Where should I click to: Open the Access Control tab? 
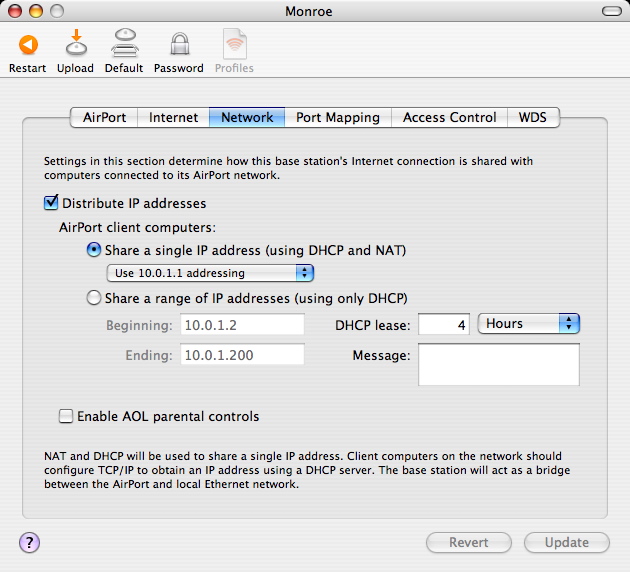click(x=449, y=117)
